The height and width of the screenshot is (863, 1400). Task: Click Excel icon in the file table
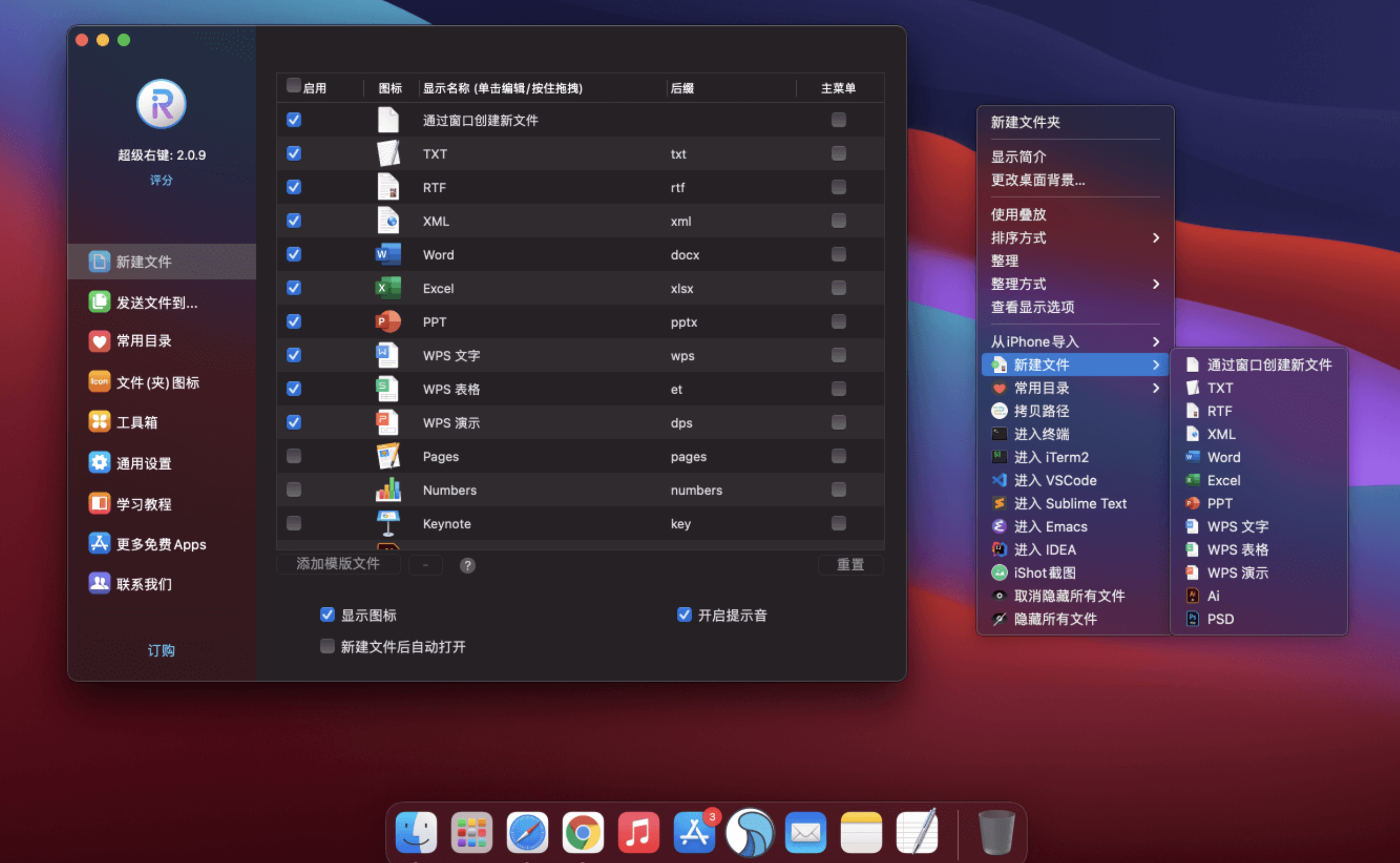point(388,288)
